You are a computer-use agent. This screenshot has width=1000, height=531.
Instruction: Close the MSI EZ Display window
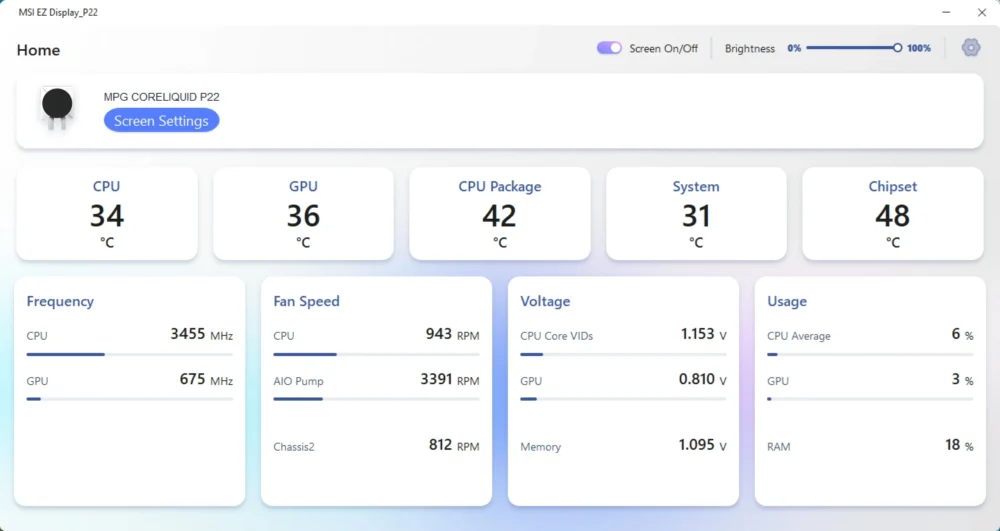pos(982,12)
